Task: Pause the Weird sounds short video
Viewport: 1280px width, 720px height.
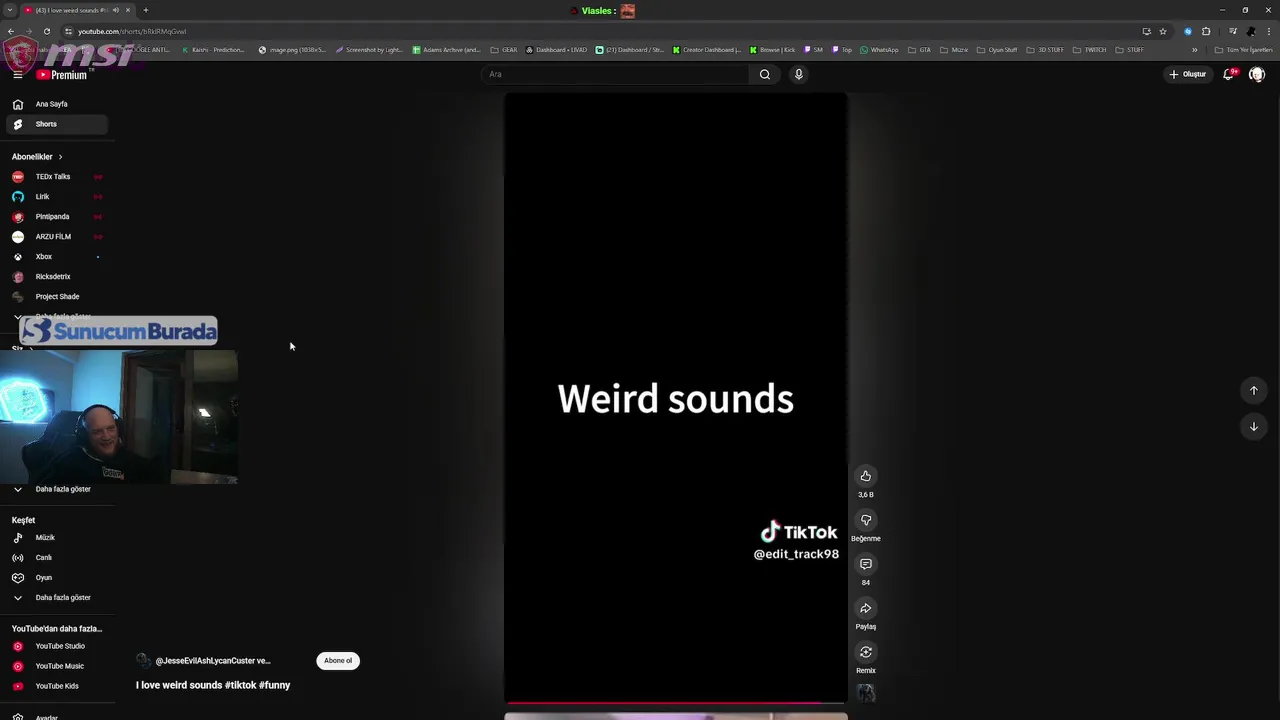Action: point(676,398)
